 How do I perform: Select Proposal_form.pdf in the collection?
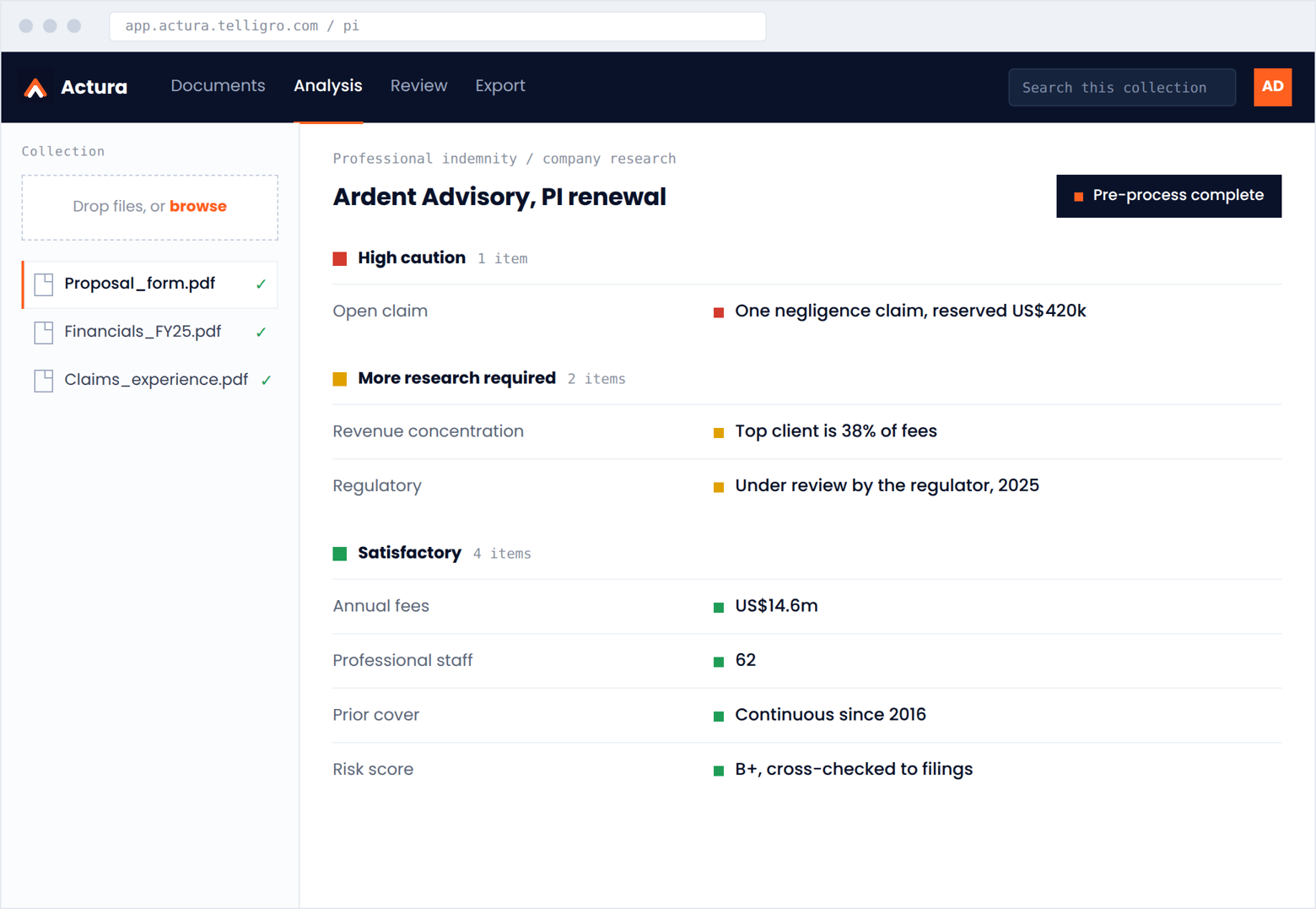pos(150,284)
